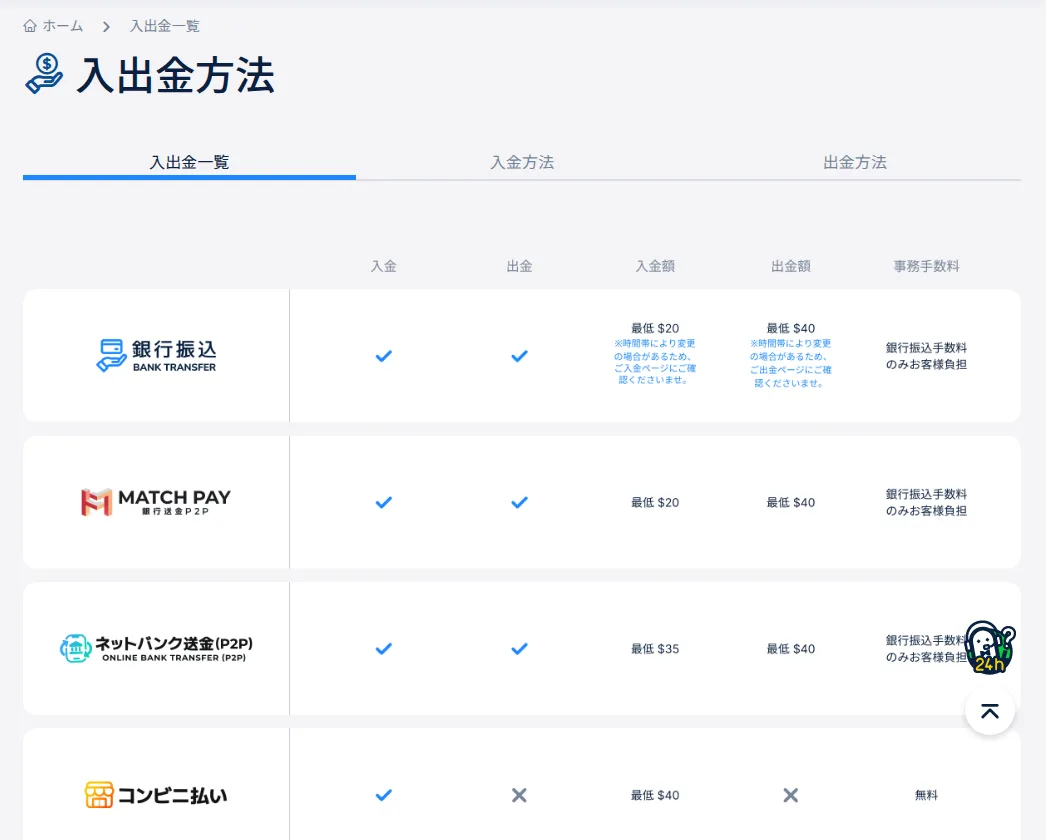
Task: Click the 出金 column header
Action: 519,266
